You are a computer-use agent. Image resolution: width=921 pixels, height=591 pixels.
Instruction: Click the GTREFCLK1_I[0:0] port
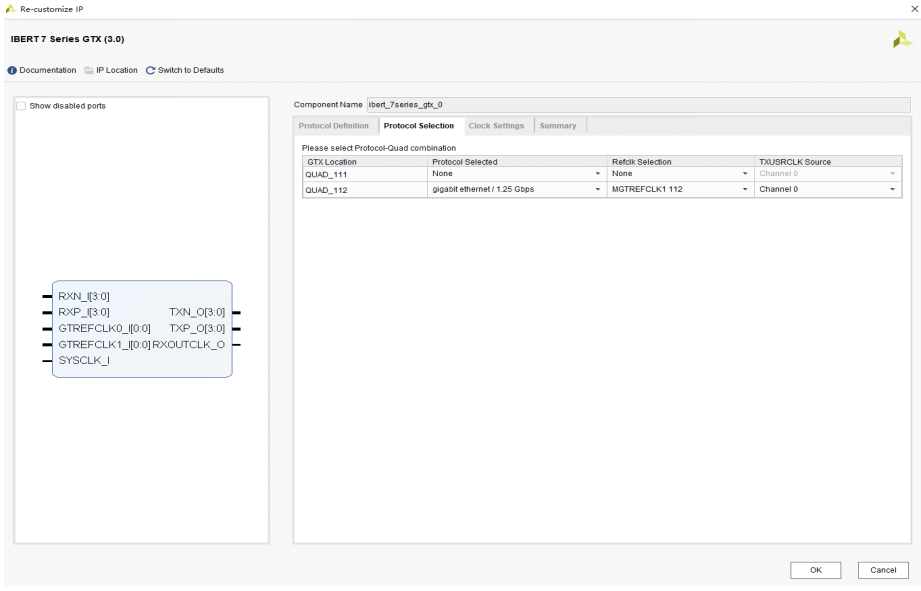(104, 344)
